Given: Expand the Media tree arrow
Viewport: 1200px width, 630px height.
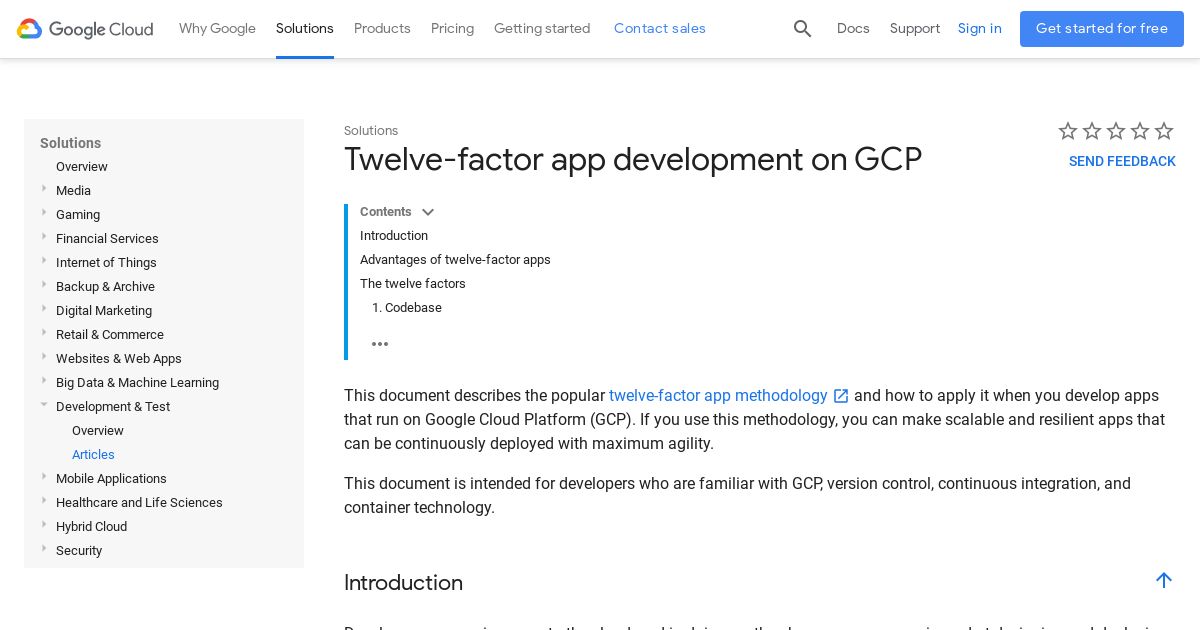Looking at the screenshot, I should [44, 189].
